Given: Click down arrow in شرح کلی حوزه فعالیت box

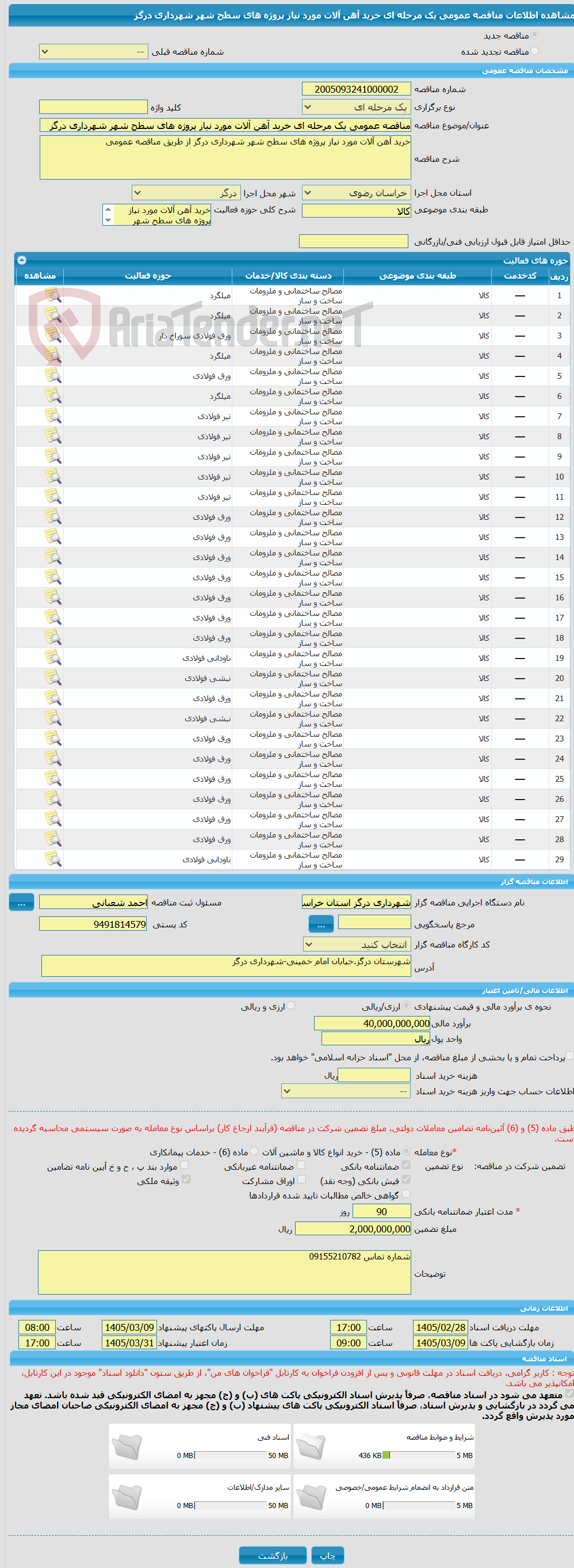Looking at the screenshot, I should 108,220.
